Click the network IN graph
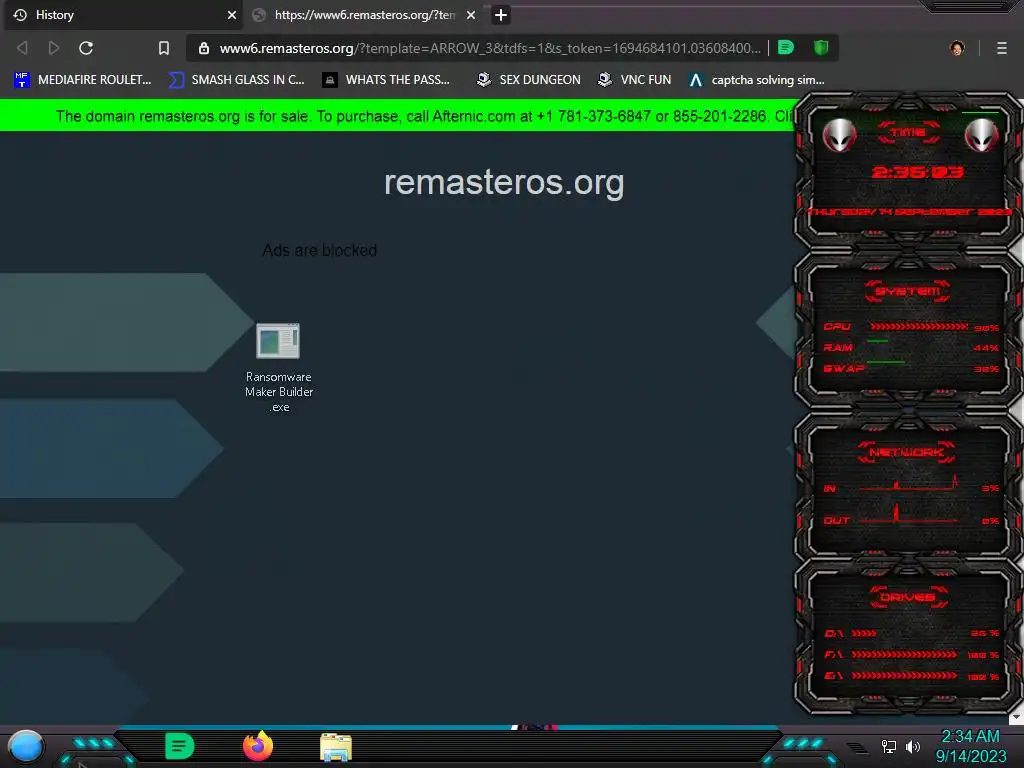 pos(910,483)
